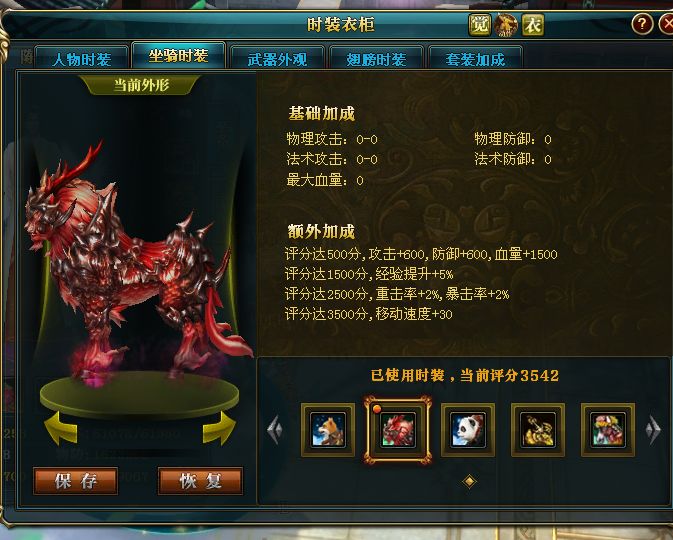View the 套装加成 tab
The height and width of the screenshot is (540, 673).
(x=475, y=59)
